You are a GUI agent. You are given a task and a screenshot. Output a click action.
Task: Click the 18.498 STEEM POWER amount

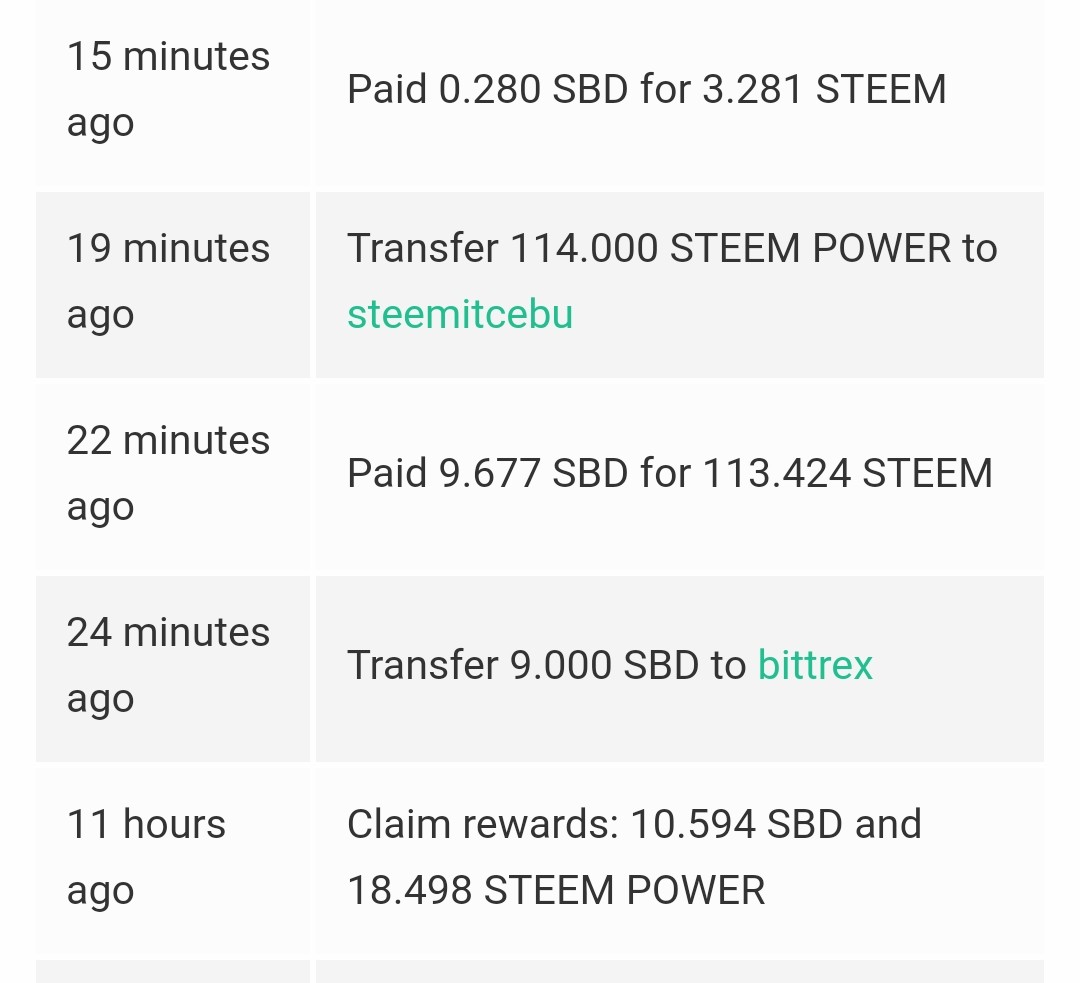556,890
